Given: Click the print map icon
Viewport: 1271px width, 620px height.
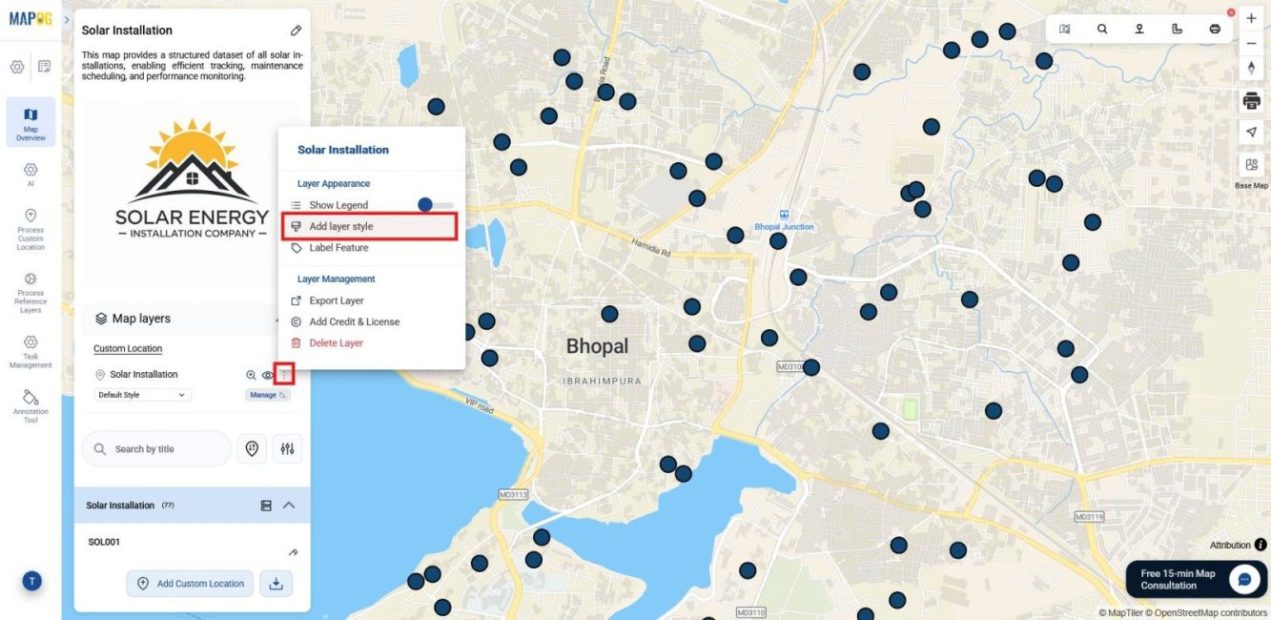Looking at the screenshot, I should (x=1251, y=100).
